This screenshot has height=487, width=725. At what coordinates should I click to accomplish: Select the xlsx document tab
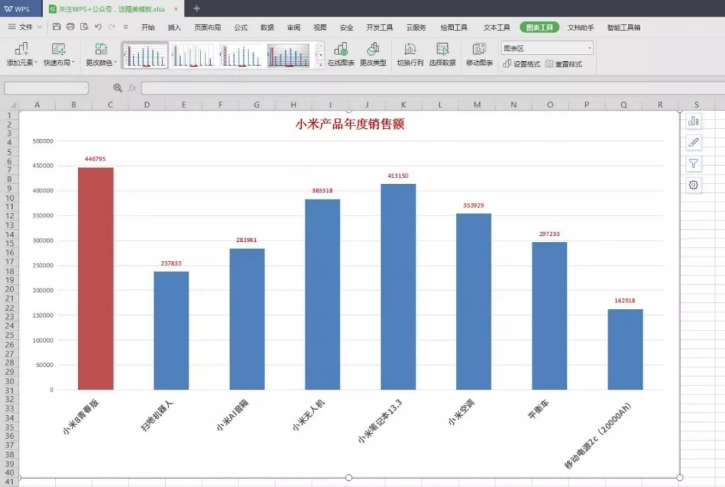click(x=112, y=9)
